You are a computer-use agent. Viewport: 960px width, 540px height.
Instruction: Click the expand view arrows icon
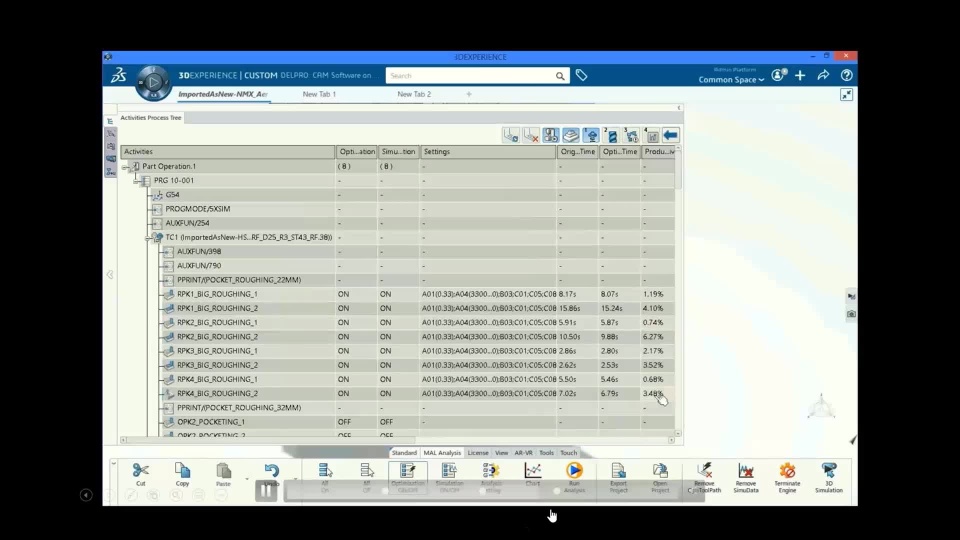pyautogui.click(x=846, y=94)
